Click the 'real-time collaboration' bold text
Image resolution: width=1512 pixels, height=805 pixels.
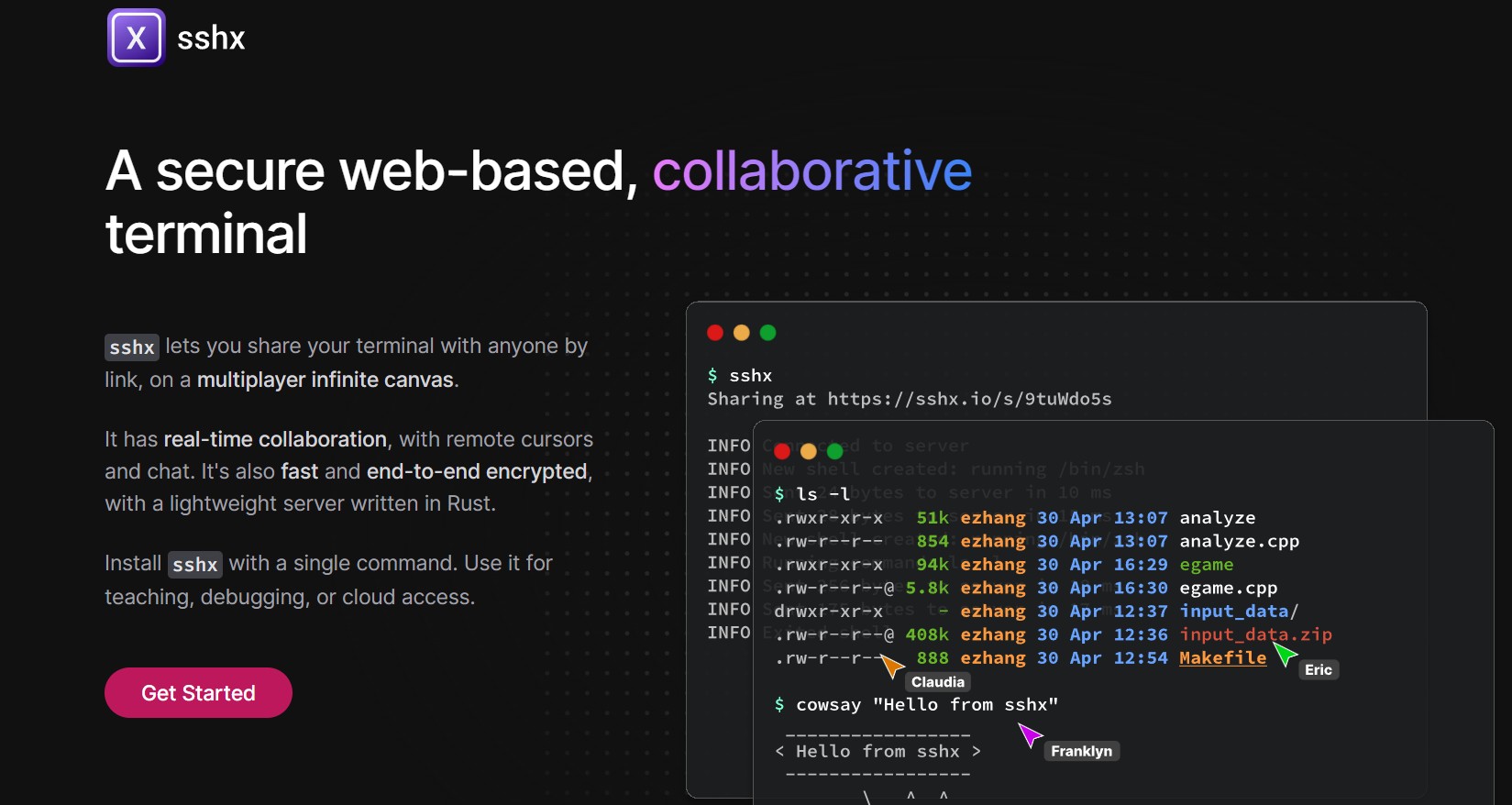coord(275,439)
